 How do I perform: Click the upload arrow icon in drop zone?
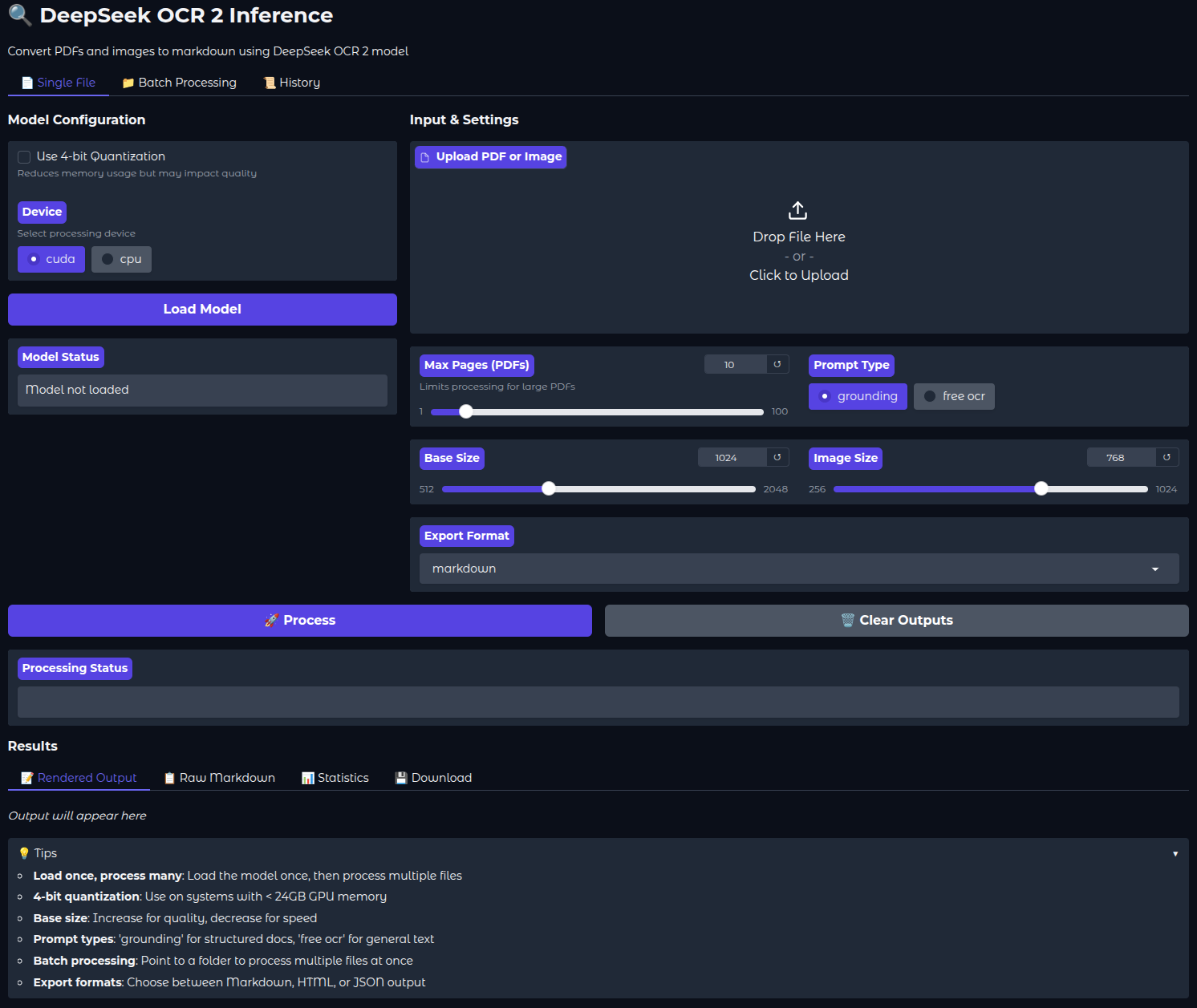click(797, 211)
